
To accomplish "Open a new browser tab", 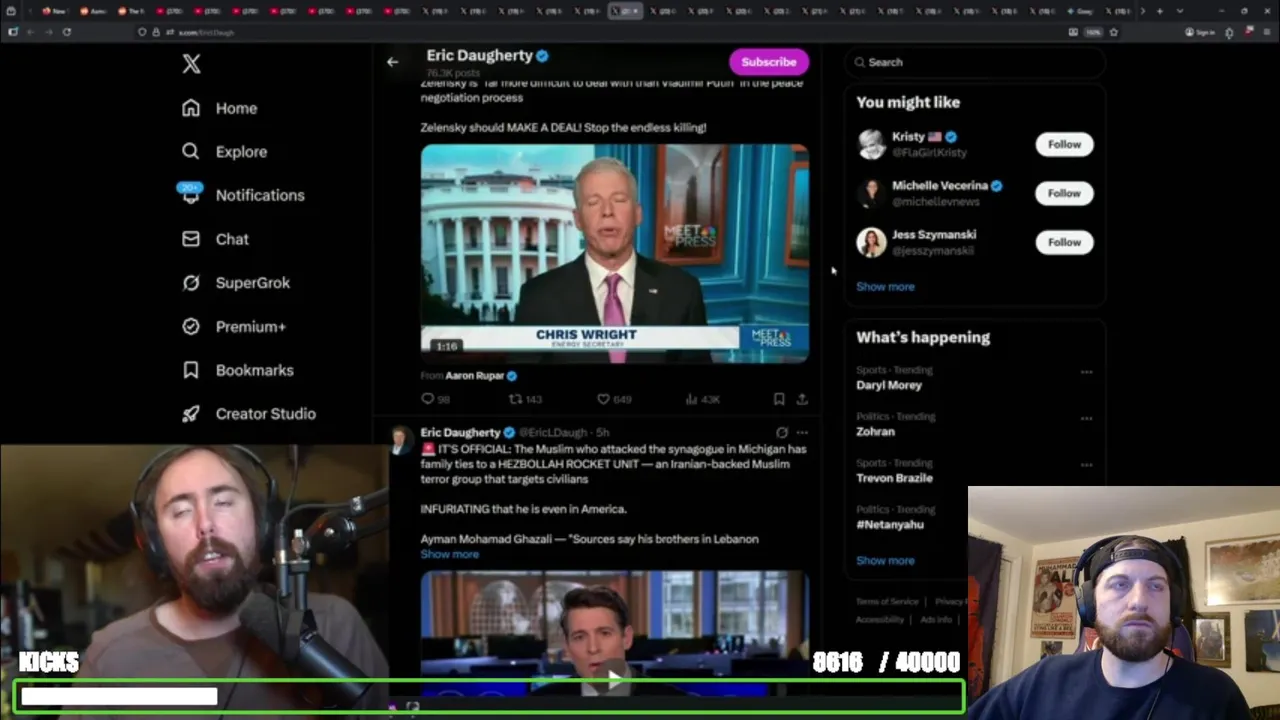I will pyautogui.click(x=1159, y=11).
